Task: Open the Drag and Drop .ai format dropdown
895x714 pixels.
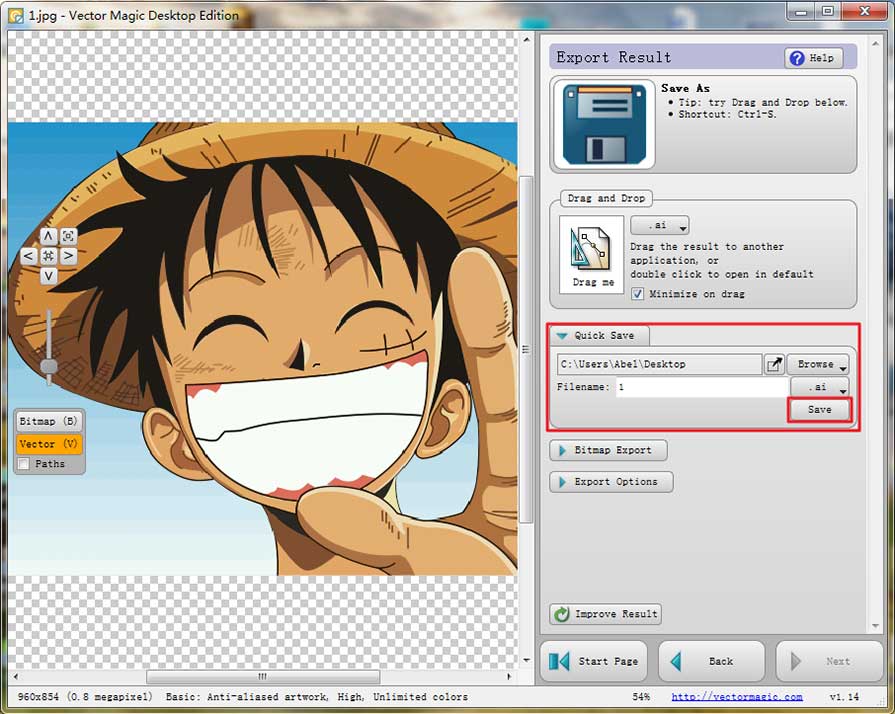Action: (x=659, y=226)
